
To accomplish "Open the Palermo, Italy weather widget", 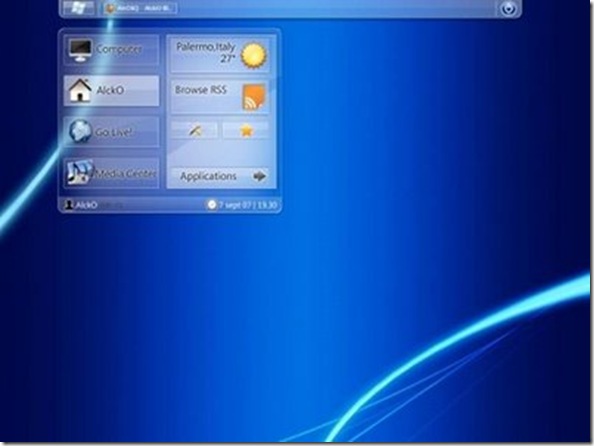I will coord(220,55).
